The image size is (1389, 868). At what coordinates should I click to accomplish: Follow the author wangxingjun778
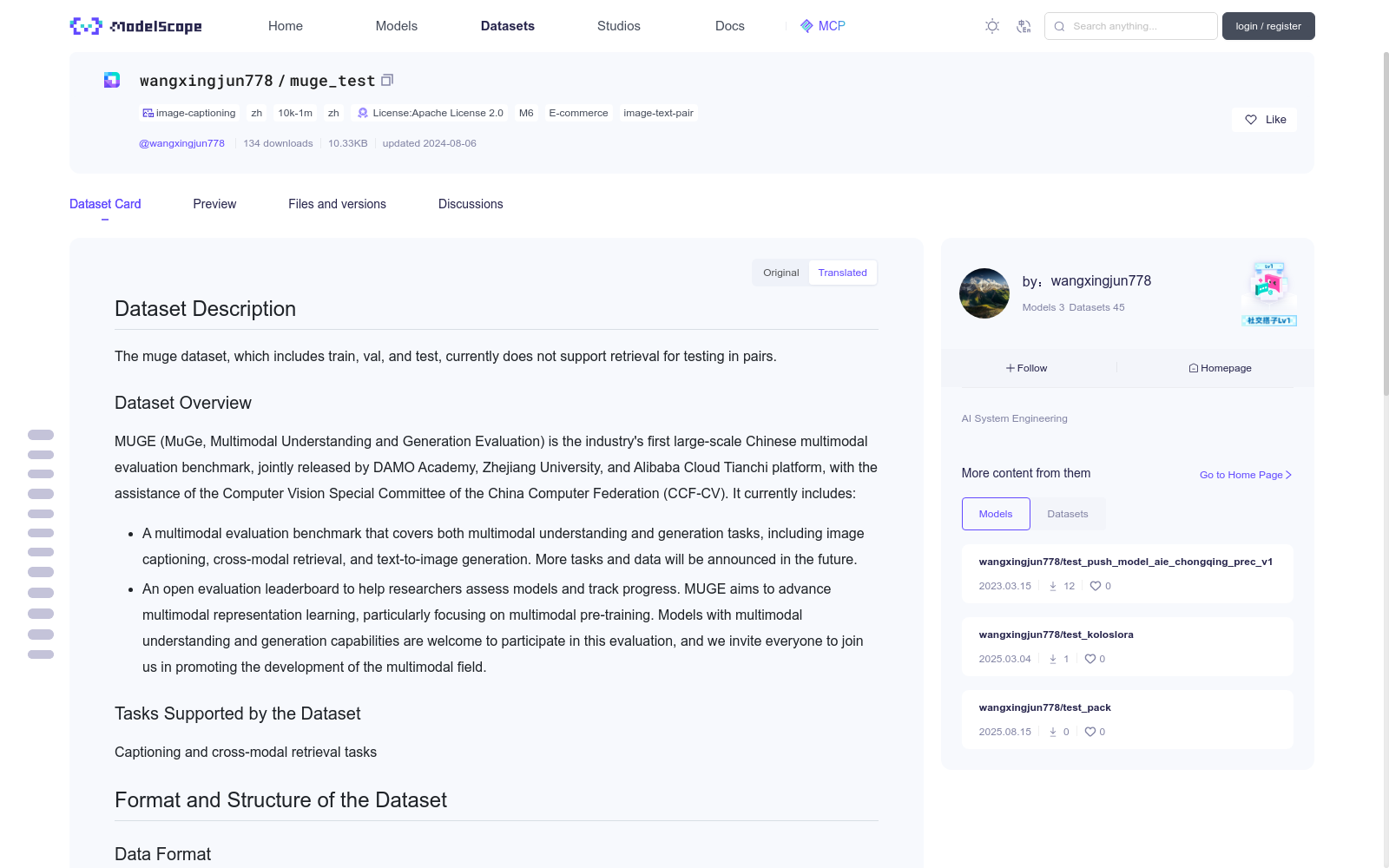pyautogui.click(x=1027, y=368)
